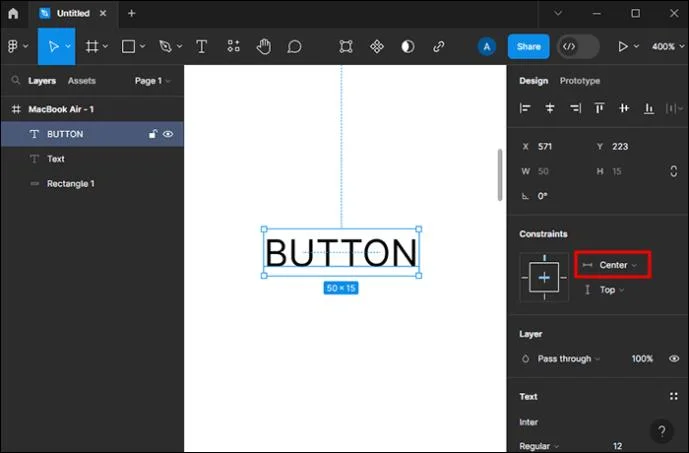689x453 pixels.
Task: Expand Pen tool options arrow
Action: point(179,46)
